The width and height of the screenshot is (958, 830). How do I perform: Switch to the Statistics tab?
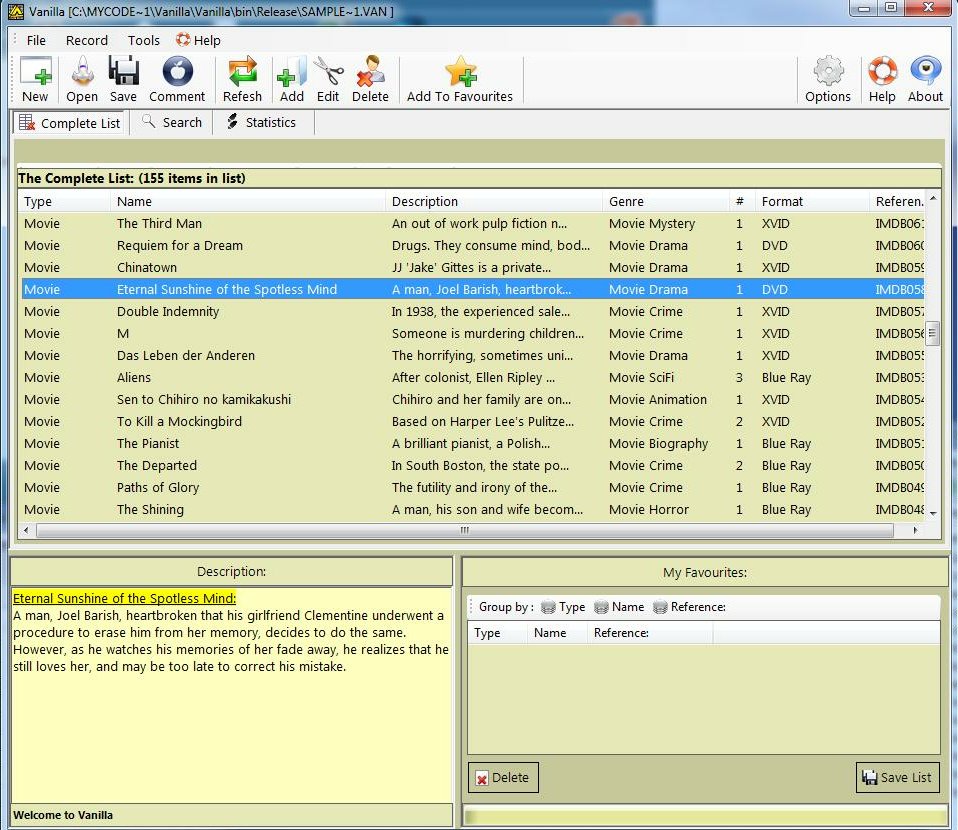tap(260, 122)
